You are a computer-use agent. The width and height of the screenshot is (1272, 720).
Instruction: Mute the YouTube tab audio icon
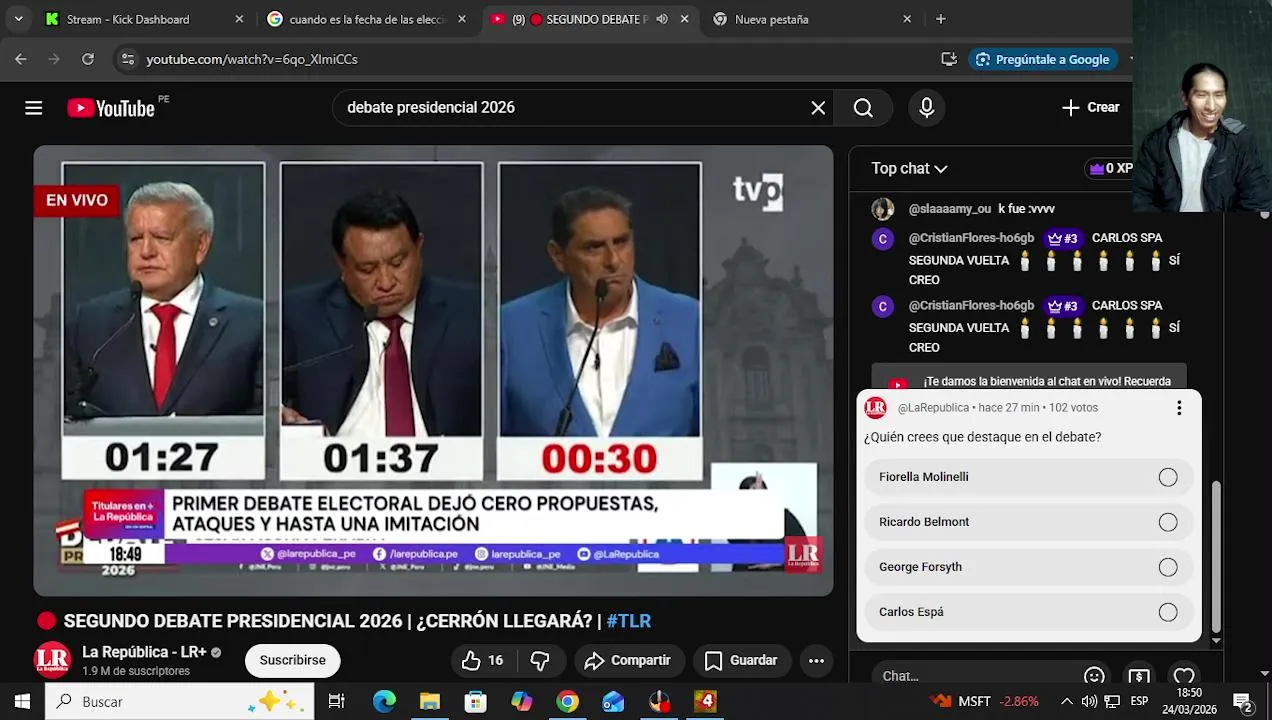[x=662, y=19]
